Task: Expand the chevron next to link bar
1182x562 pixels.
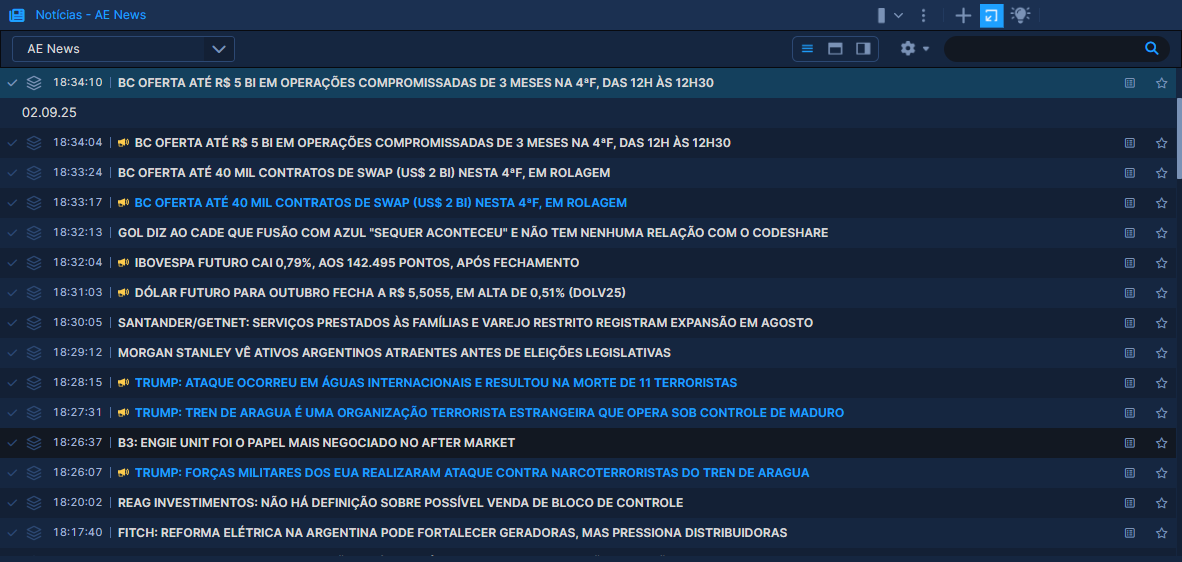Action: [x=898, y=15]
